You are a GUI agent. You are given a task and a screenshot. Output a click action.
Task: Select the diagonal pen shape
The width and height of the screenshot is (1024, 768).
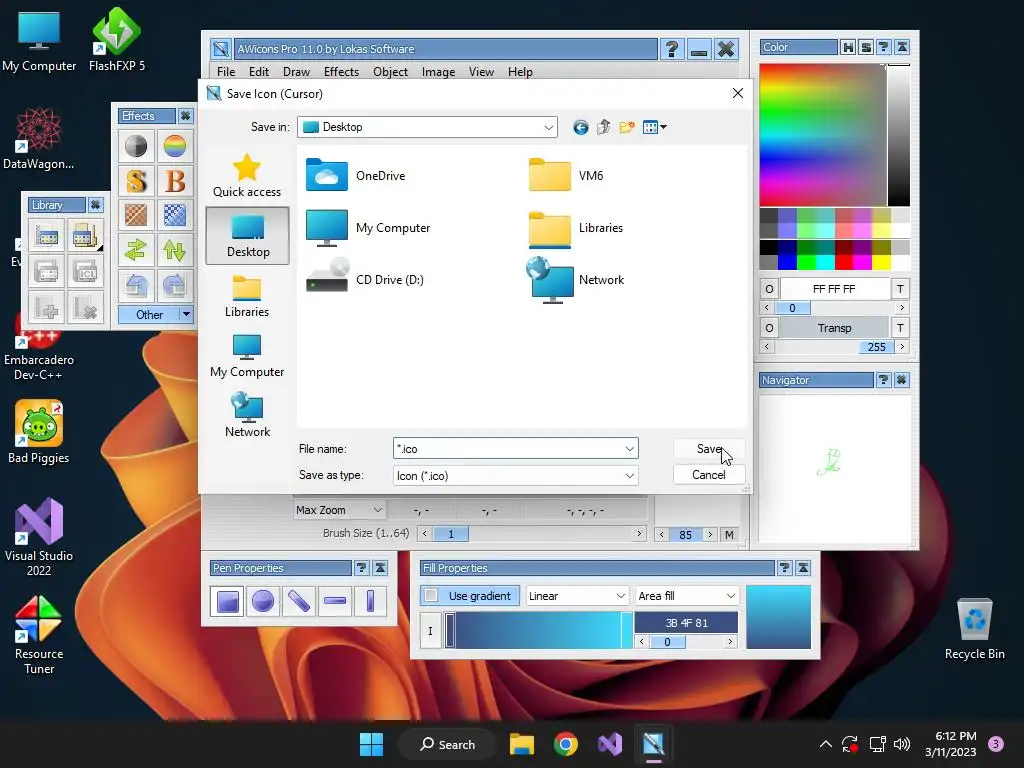(x=298, y=601)
